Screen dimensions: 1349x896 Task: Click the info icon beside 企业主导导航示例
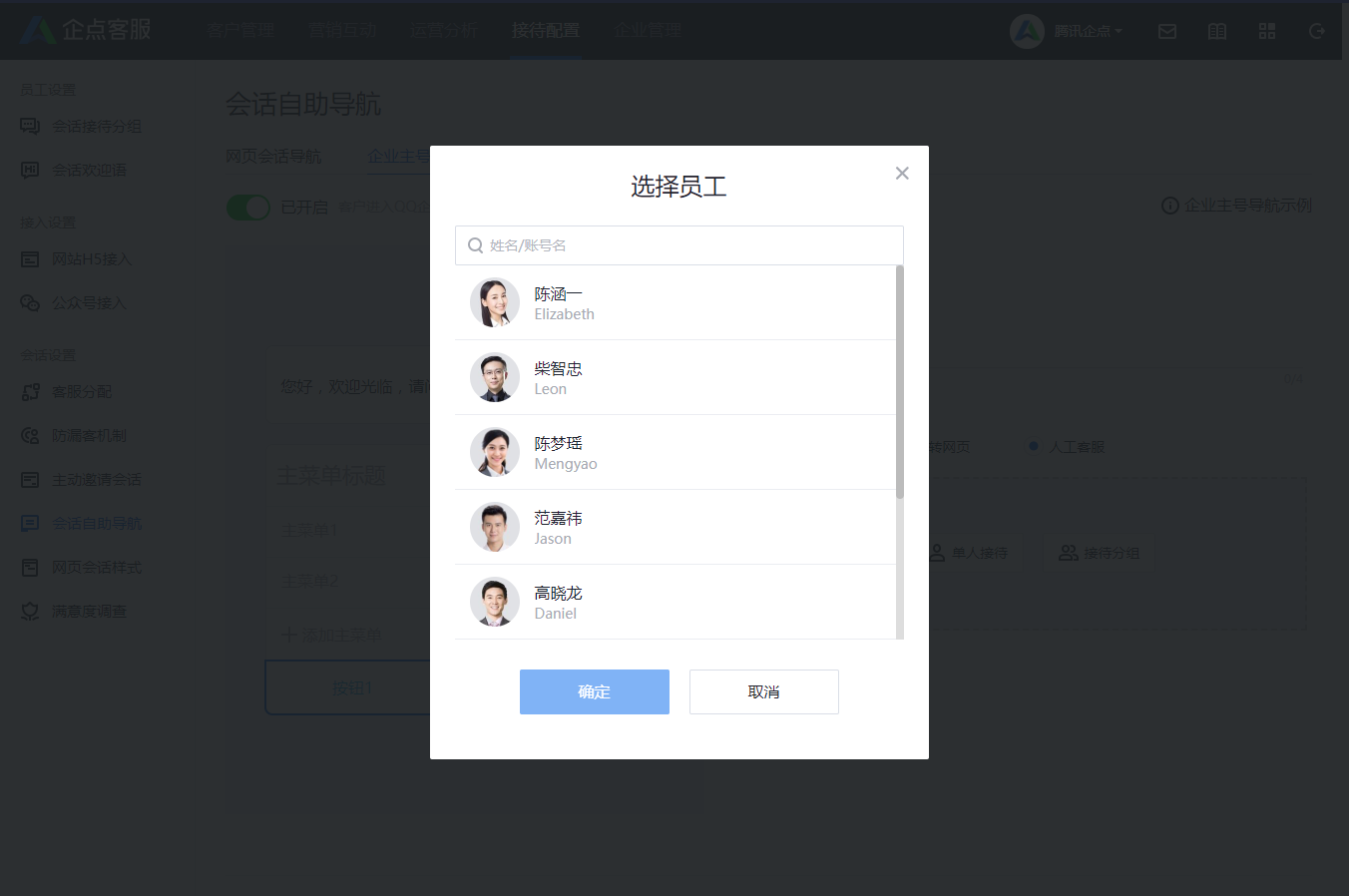point(1170,206)
